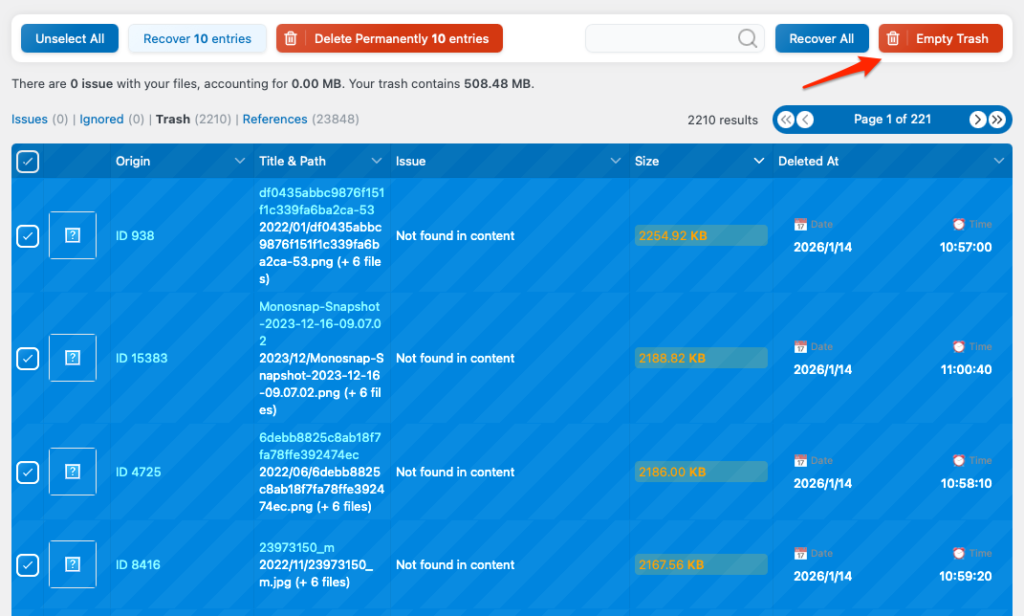Screen dimensions: 1024x616
Task: Click trash icon on Delete Permanently button
Action: [291, 39]
